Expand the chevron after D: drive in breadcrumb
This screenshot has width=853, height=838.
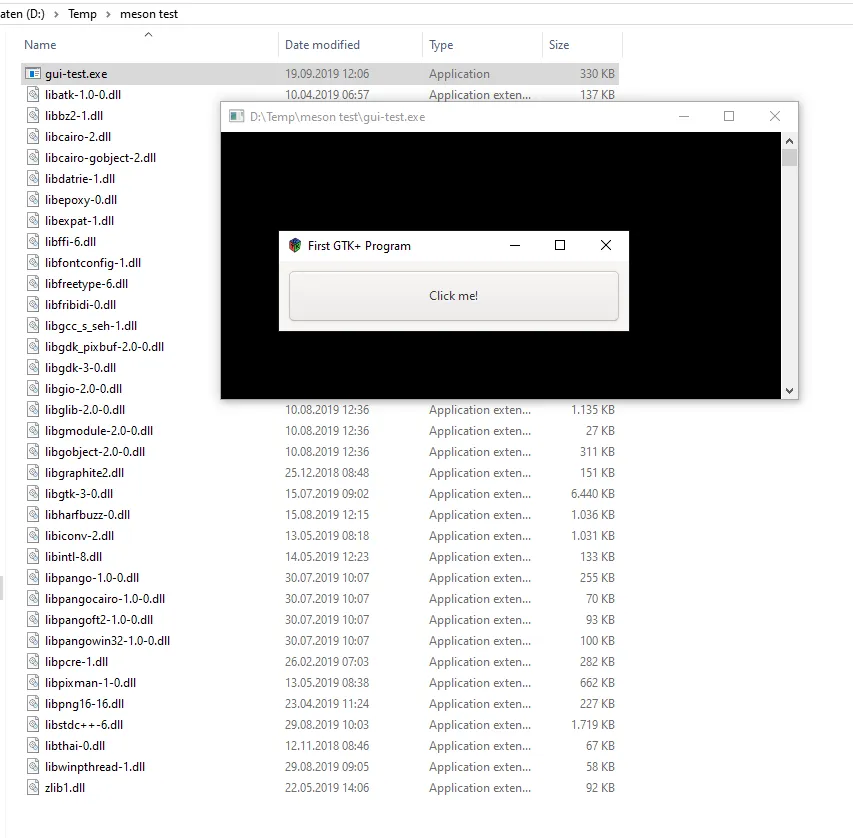(x=56, y=14)
